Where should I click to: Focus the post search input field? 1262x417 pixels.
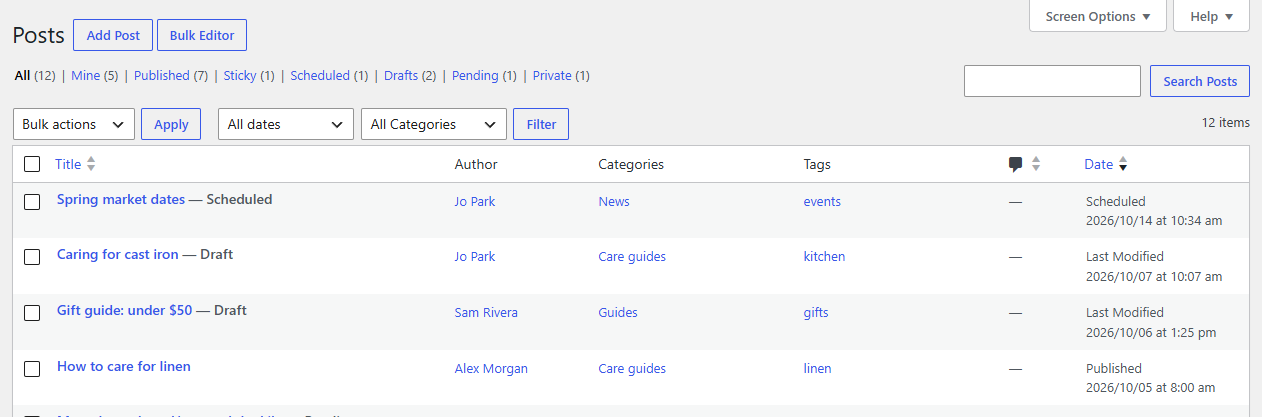[x=1052, y=81]
